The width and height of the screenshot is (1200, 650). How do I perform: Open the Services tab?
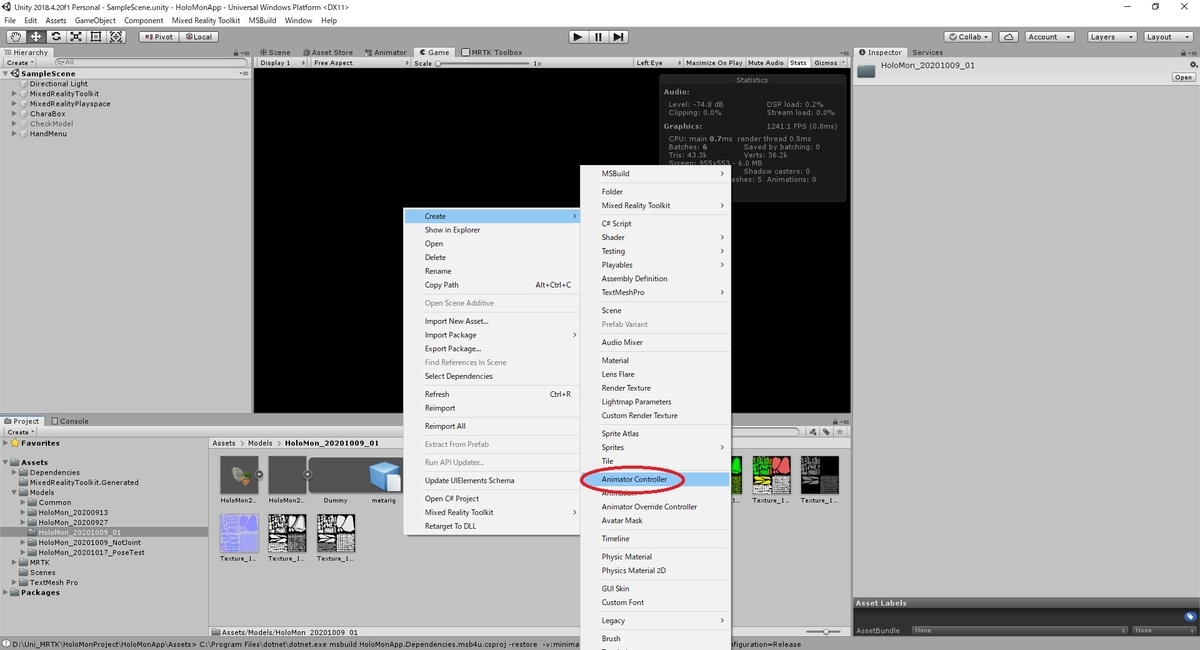pyautogui.click(x=927, y=52)
